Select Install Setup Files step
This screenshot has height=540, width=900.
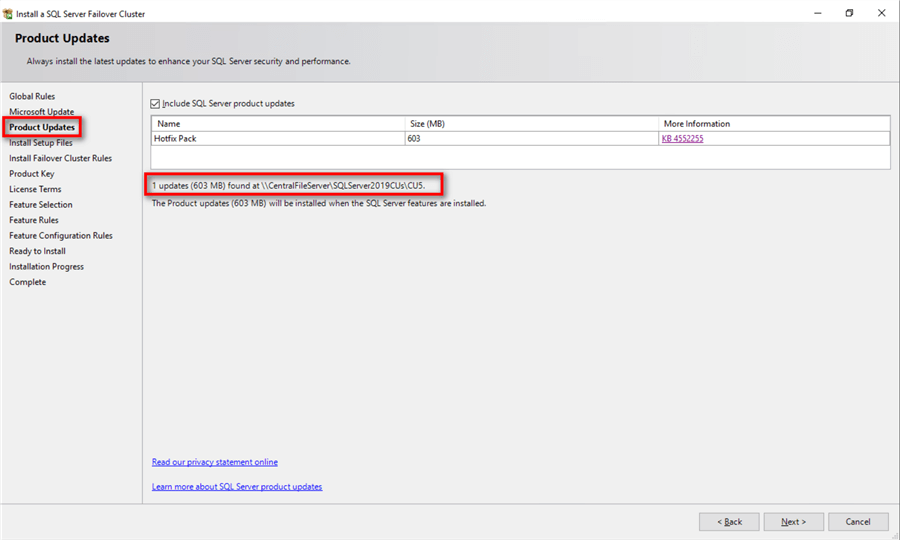41,143
